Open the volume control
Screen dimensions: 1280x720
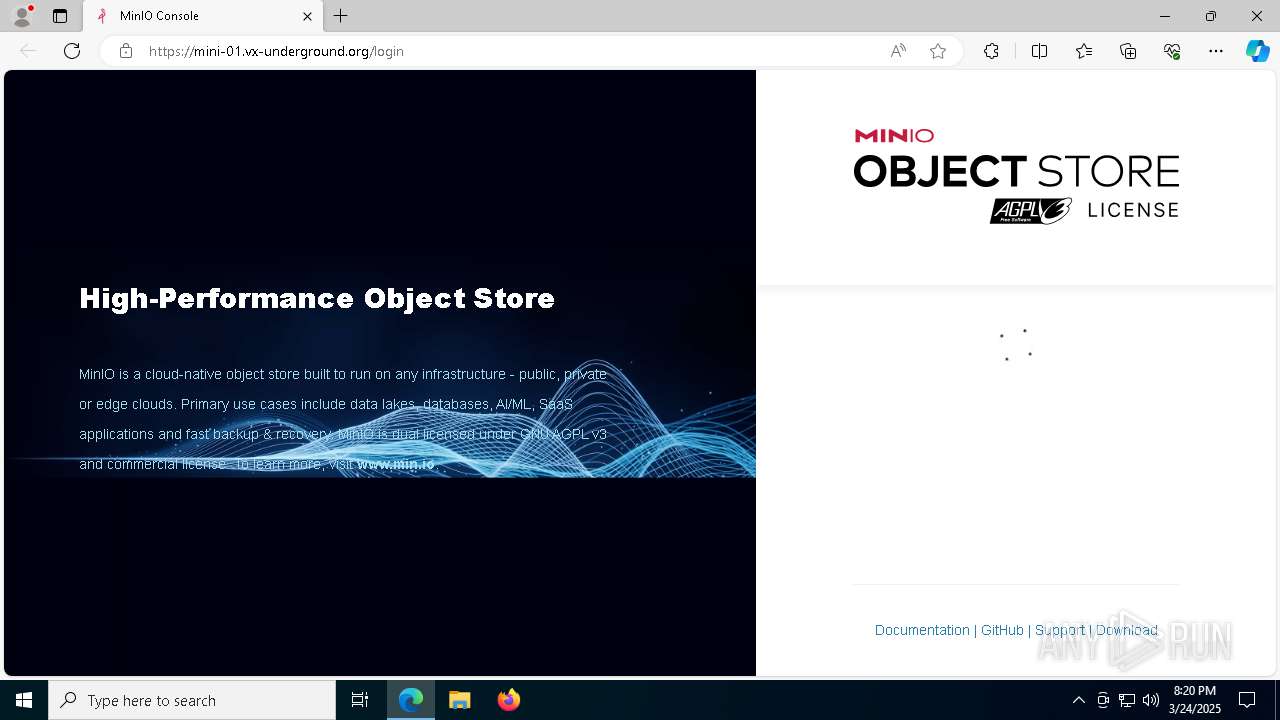1151,700
